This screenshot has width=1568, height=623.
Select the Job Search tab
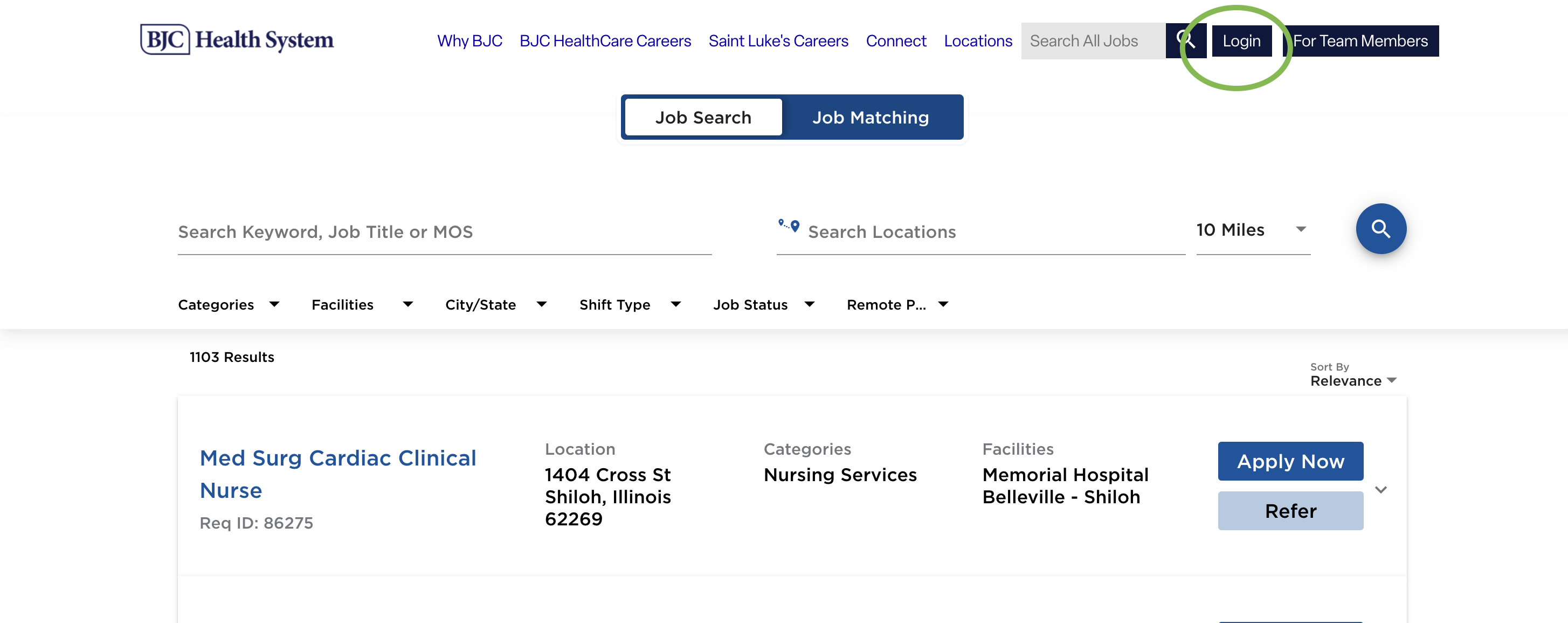point(703,118)
